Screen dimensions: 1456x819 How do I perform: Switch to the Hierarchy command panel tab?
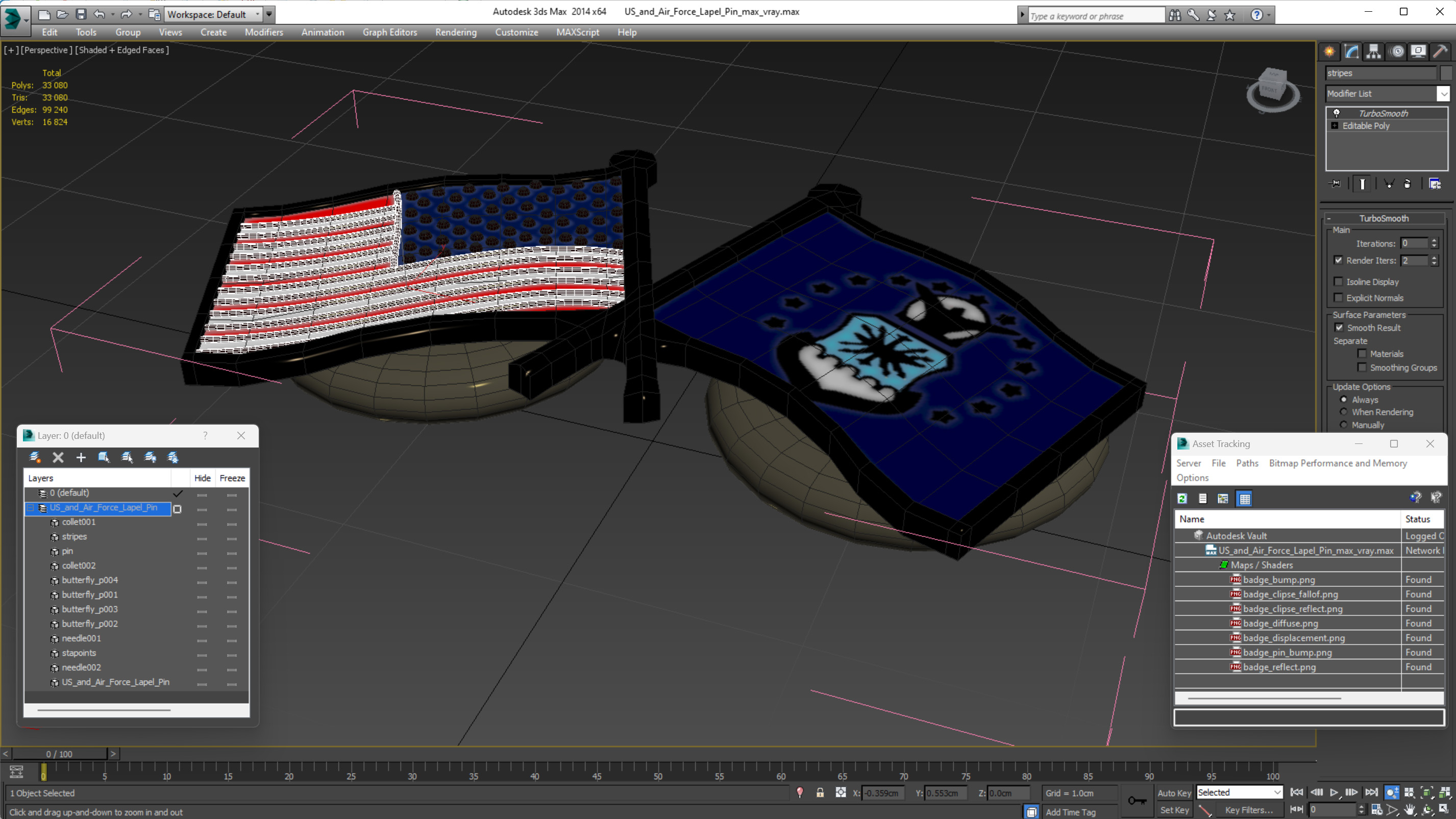click(x=1373, y=52)
